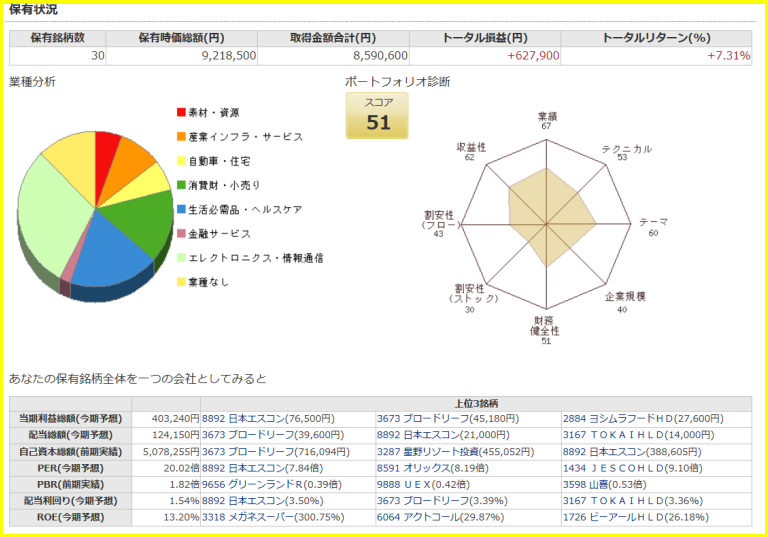Click the 13.20% ROE value

pos(181,517)
